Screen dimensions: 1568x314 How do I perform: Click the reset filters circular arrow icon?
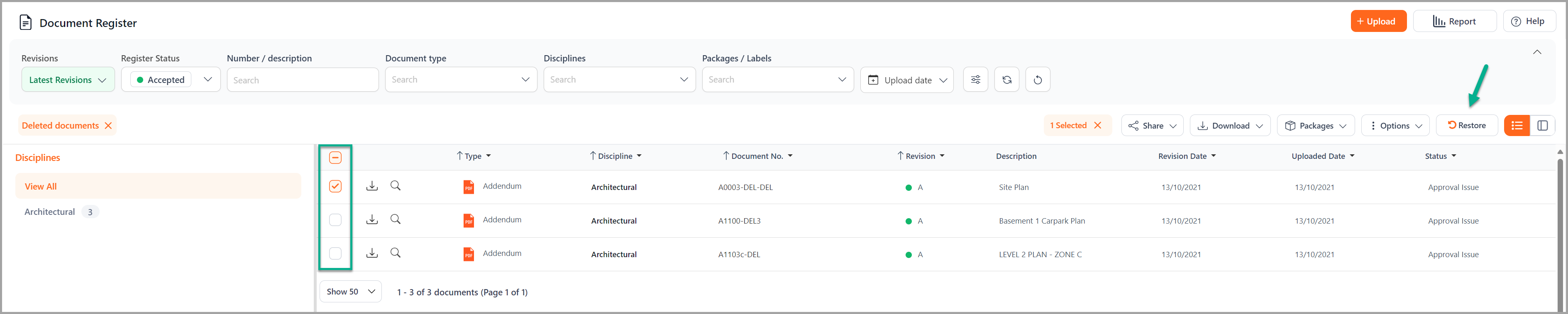click(1038, 80)
